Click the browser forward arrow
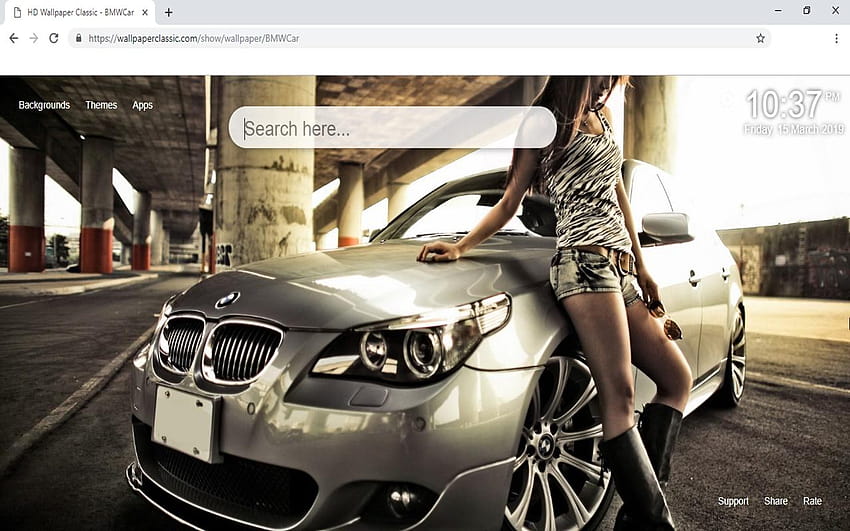This screenshot has width=850, height=531. (34, 38)
